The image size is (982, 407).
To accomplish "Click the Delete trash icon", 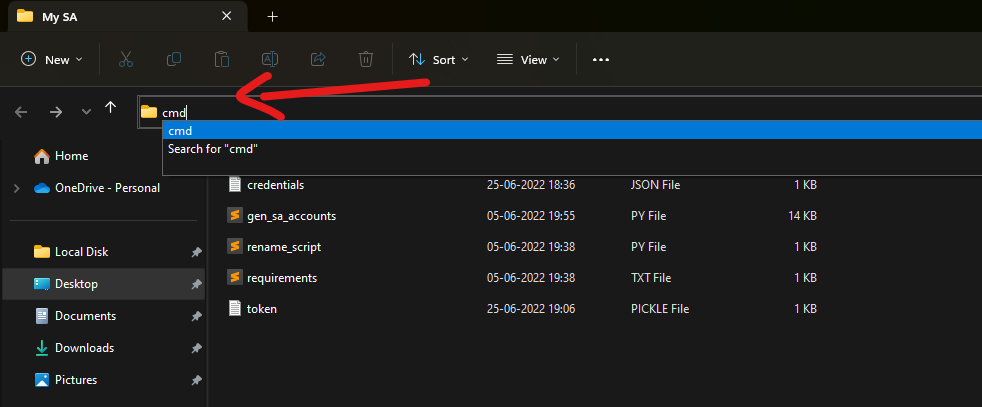I will coord(366,59).
